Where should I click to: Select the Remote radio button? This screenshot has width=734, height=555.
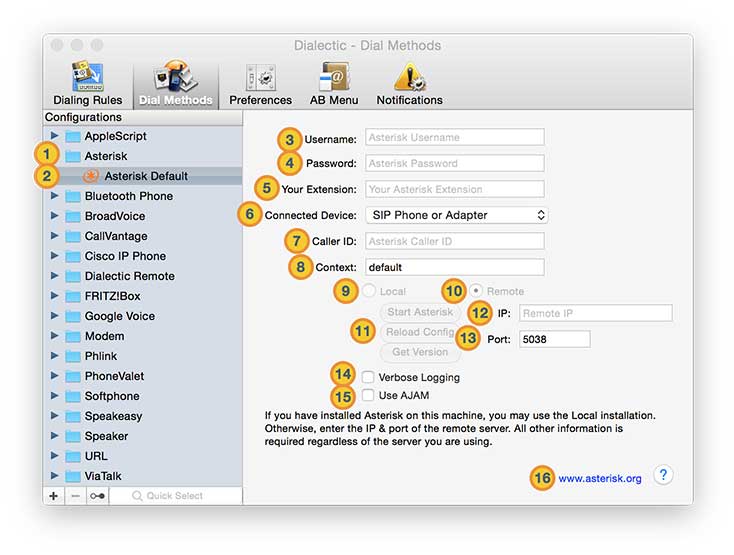pyautogui.click(x=476, y=291)
